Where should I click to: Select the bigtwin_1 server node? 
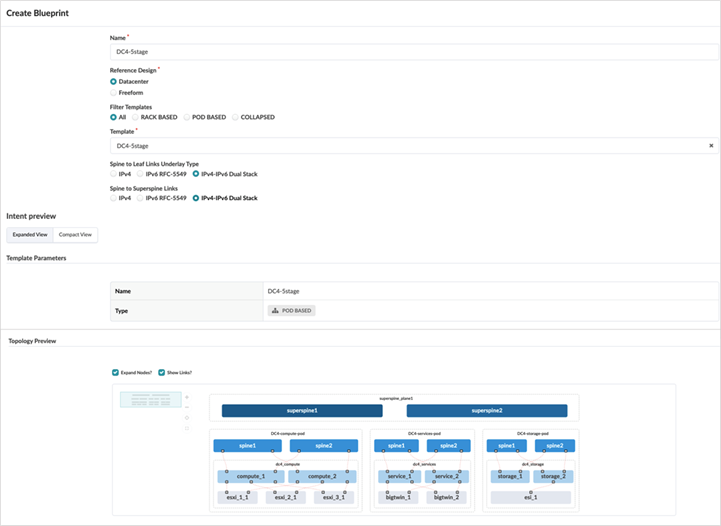[398, 497]
